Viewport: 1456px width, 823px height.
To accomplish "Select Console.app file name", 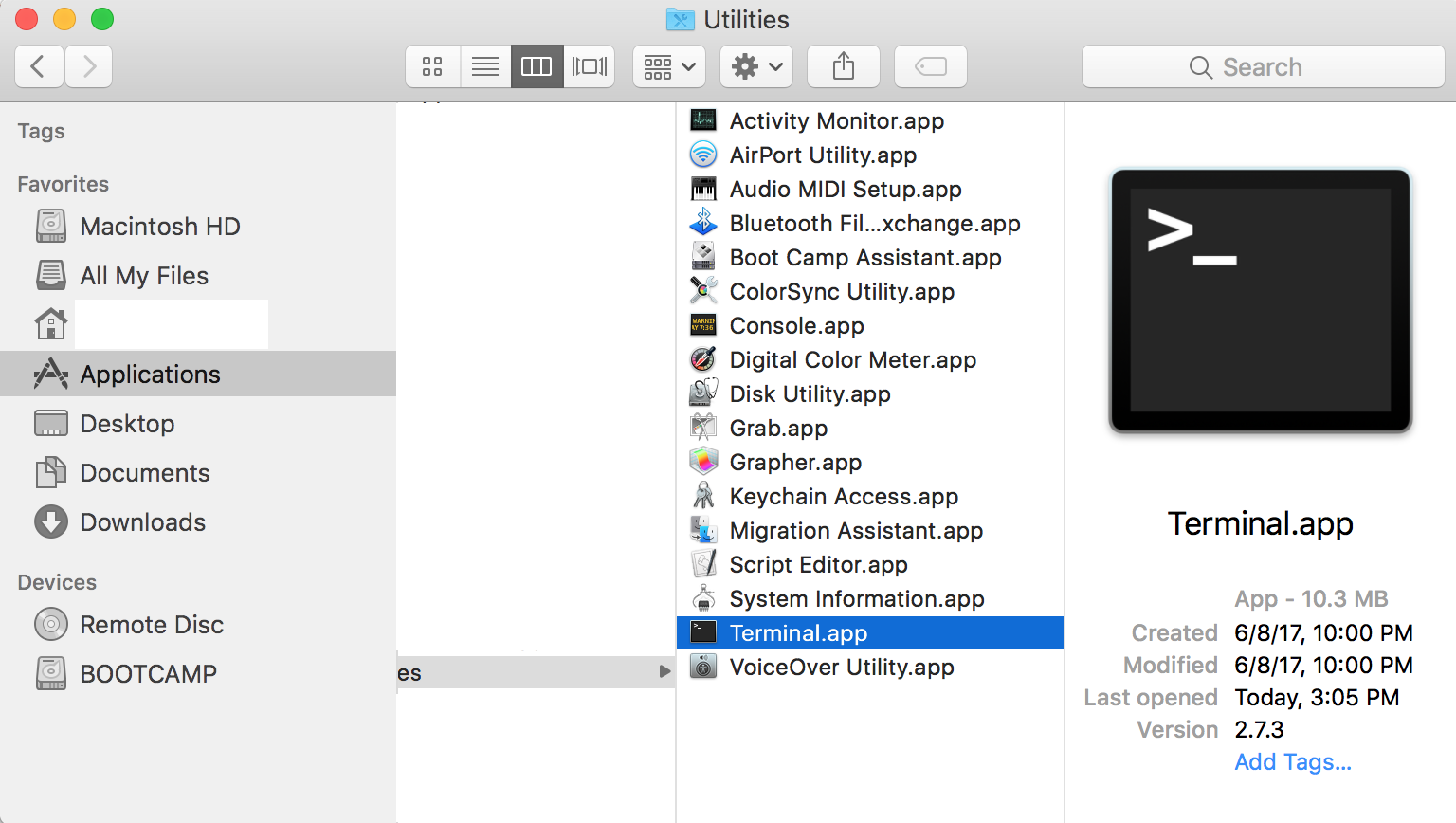I will click(x=796, y=326).
